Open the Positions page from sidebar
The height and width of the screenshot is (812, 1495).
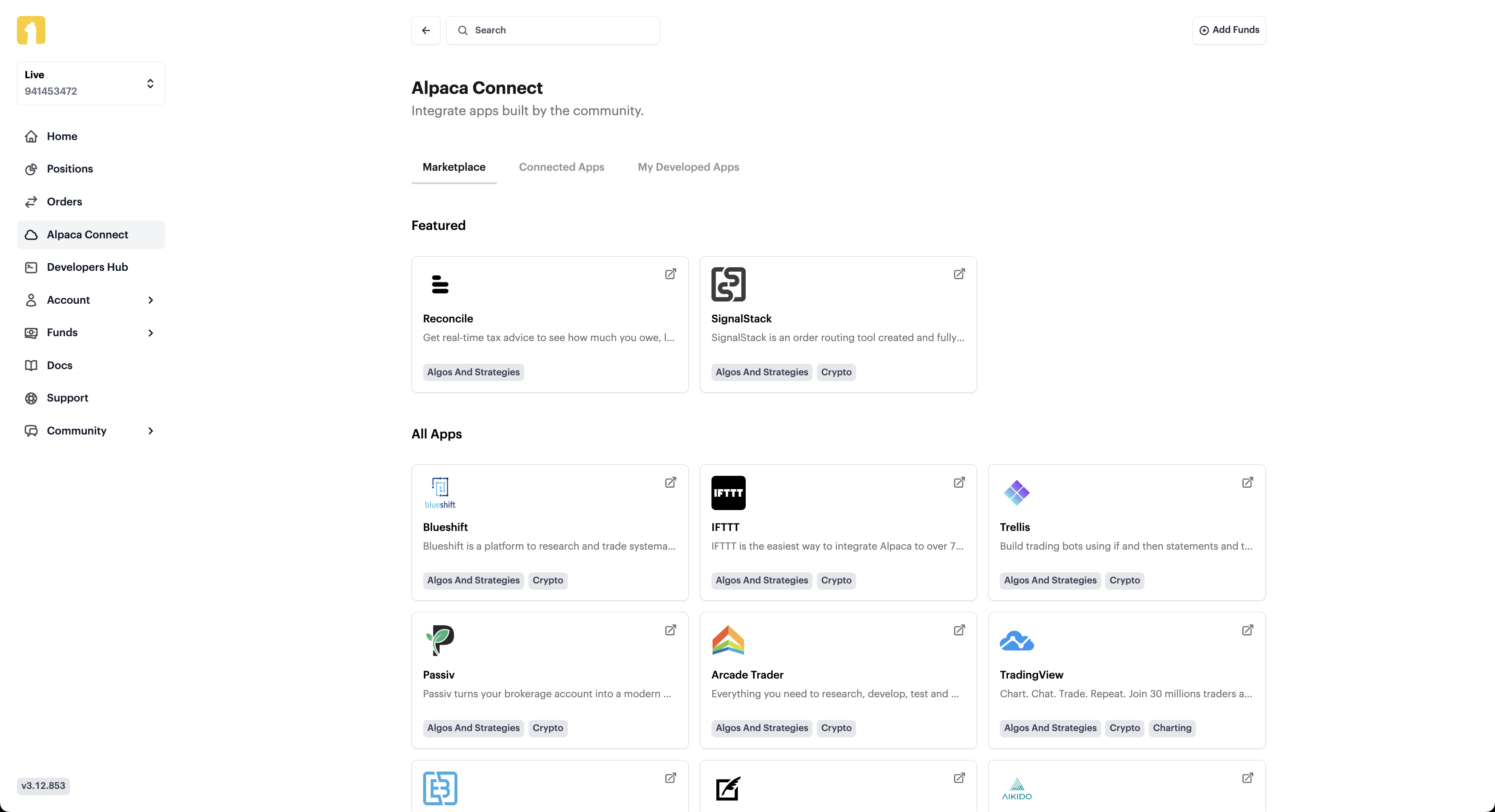[x=70, y=169]
